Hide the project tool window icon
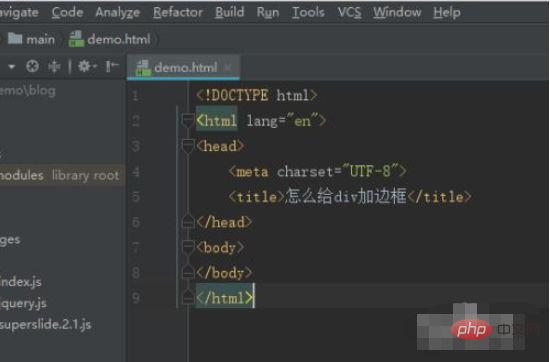 point(112,66)
